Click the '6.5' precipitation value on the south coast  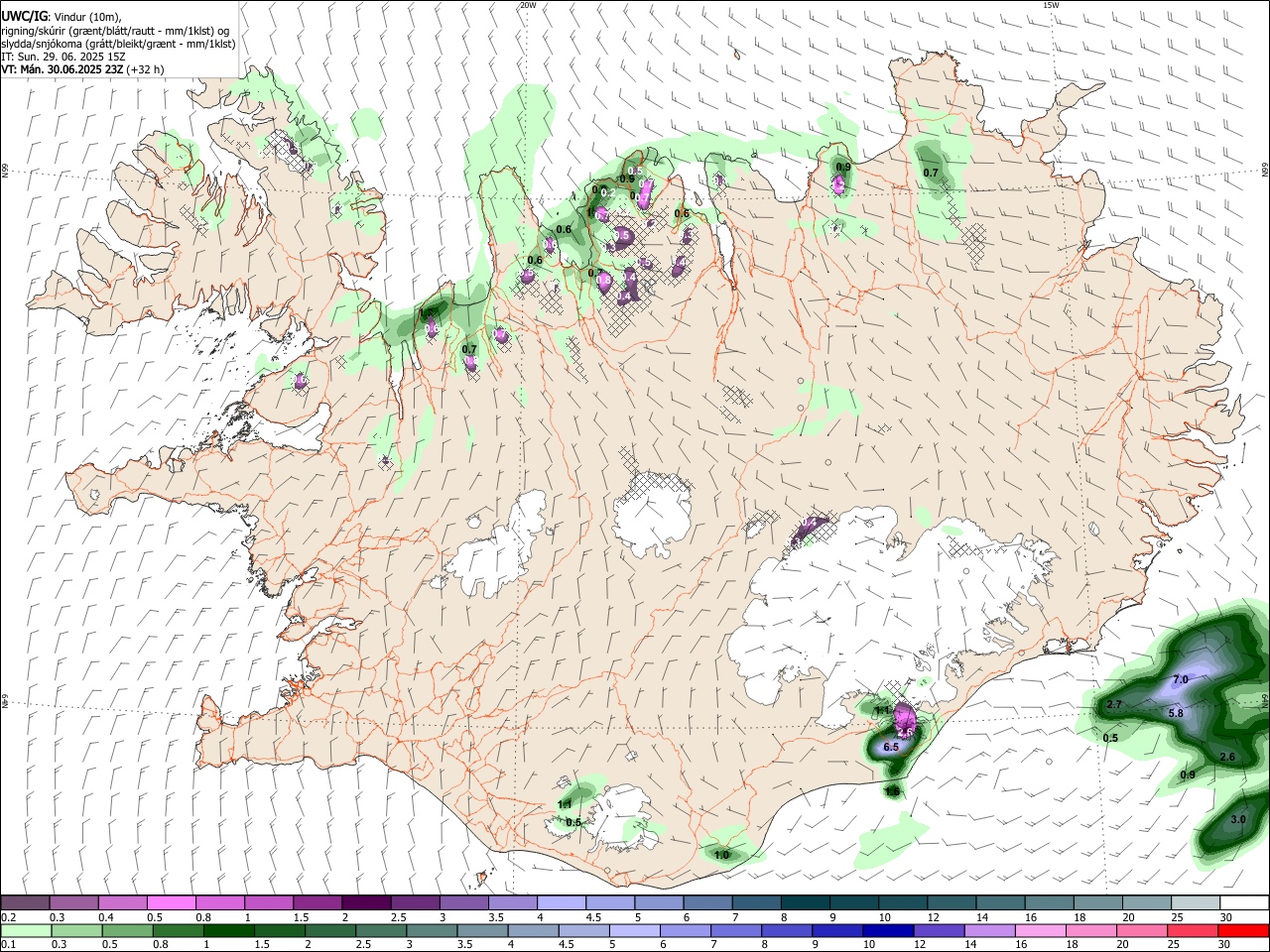(891, 747)
